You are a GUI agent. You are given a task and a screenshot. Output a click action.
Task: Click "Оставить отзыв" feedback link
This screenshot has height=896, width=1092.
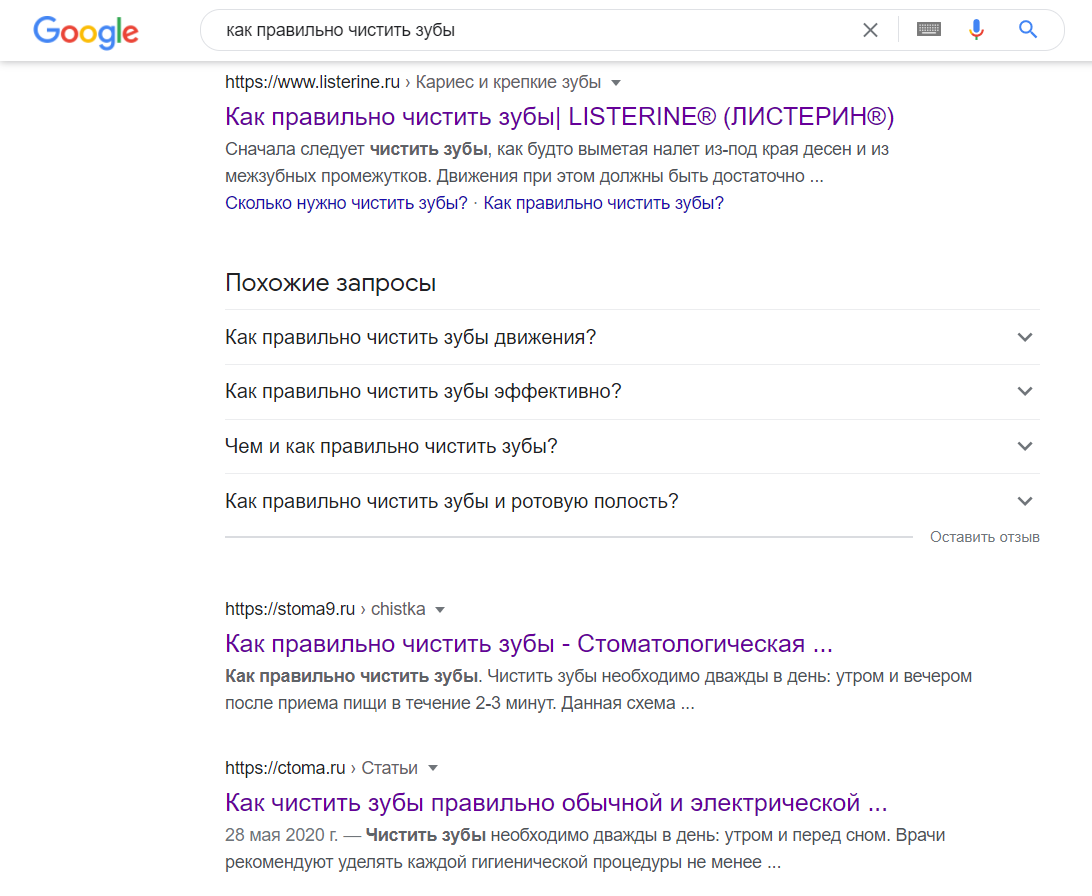coord(984,537)
